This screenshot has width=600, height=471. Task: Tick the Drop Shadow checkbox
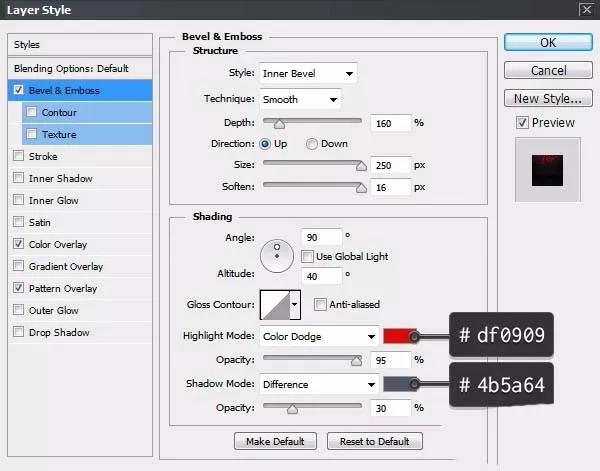(x=18, y=331)
